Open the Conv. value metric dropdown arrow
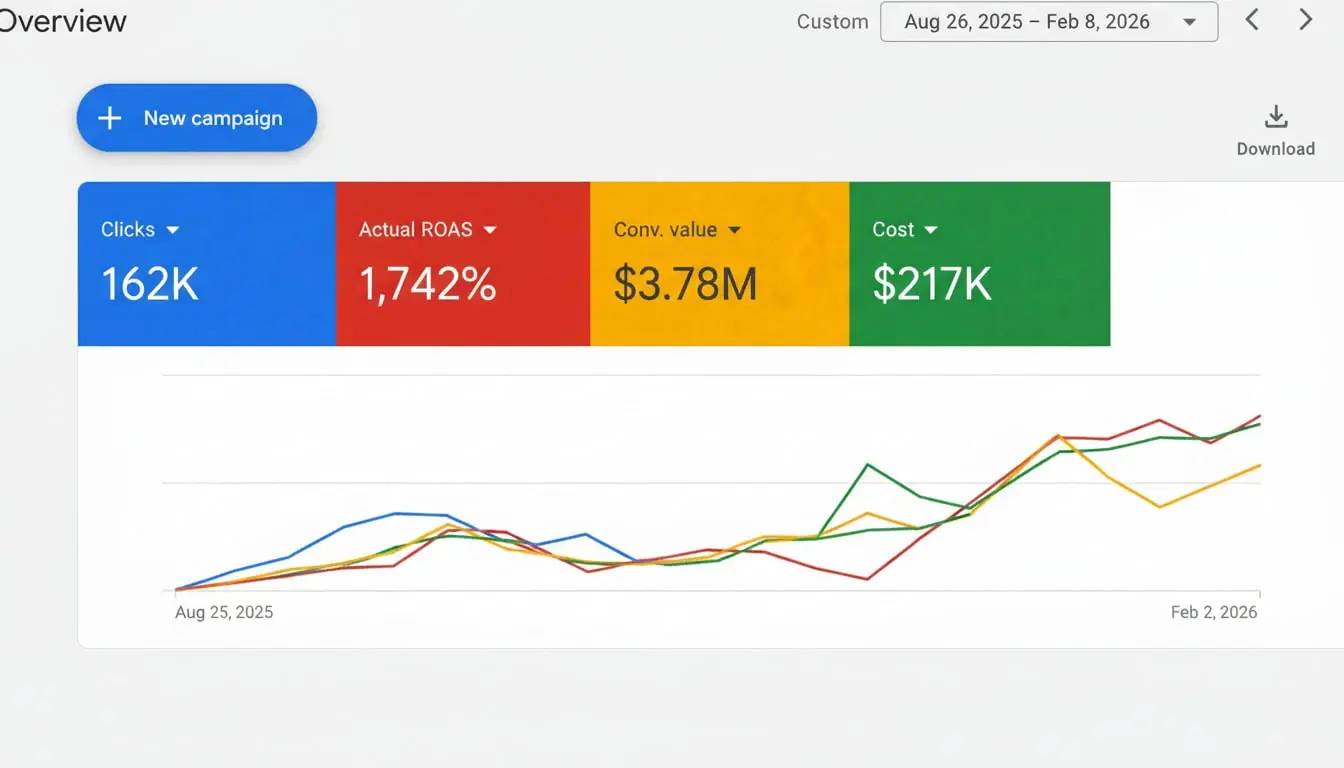1344x768 pixels. coord(734,230)
